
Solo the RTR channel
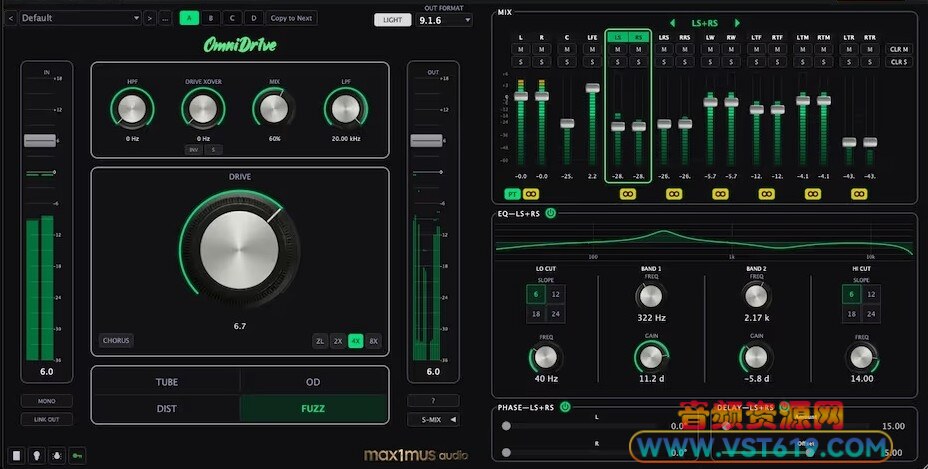869,62
